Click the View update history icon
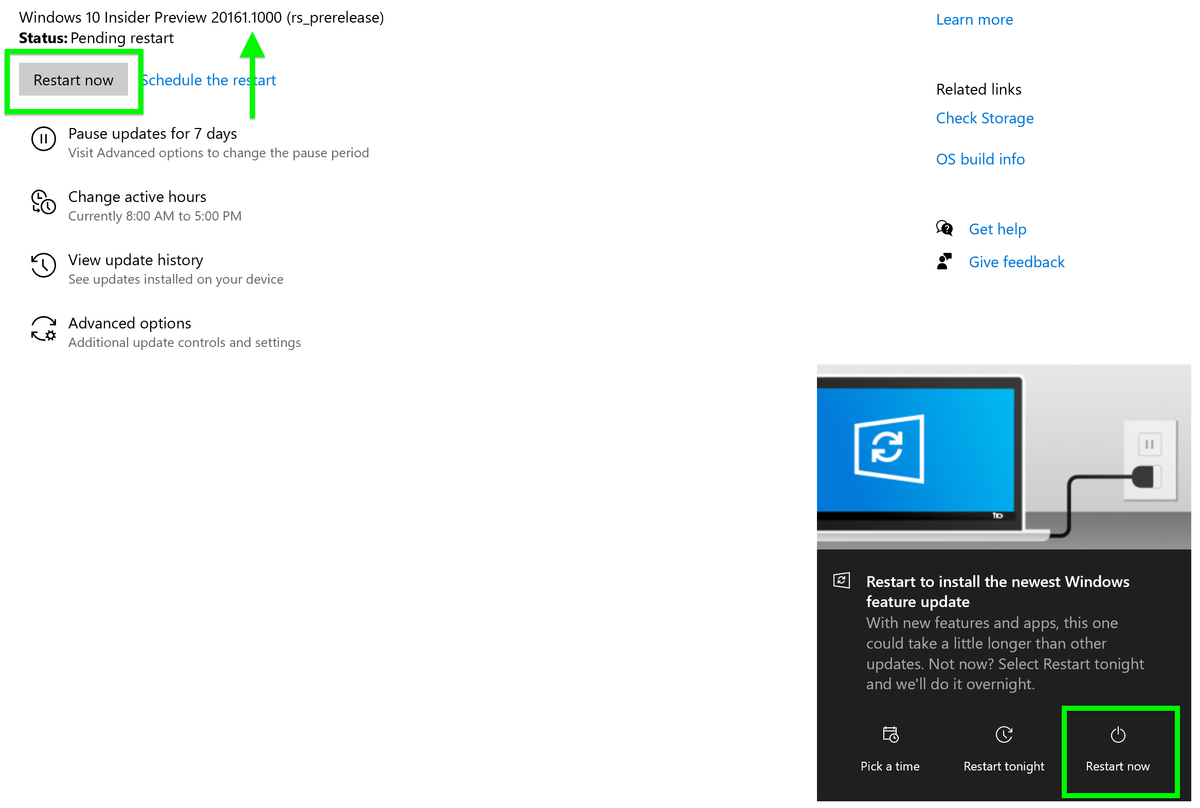The width and height of the screenshot is (1200, 808). click(43, 265)
